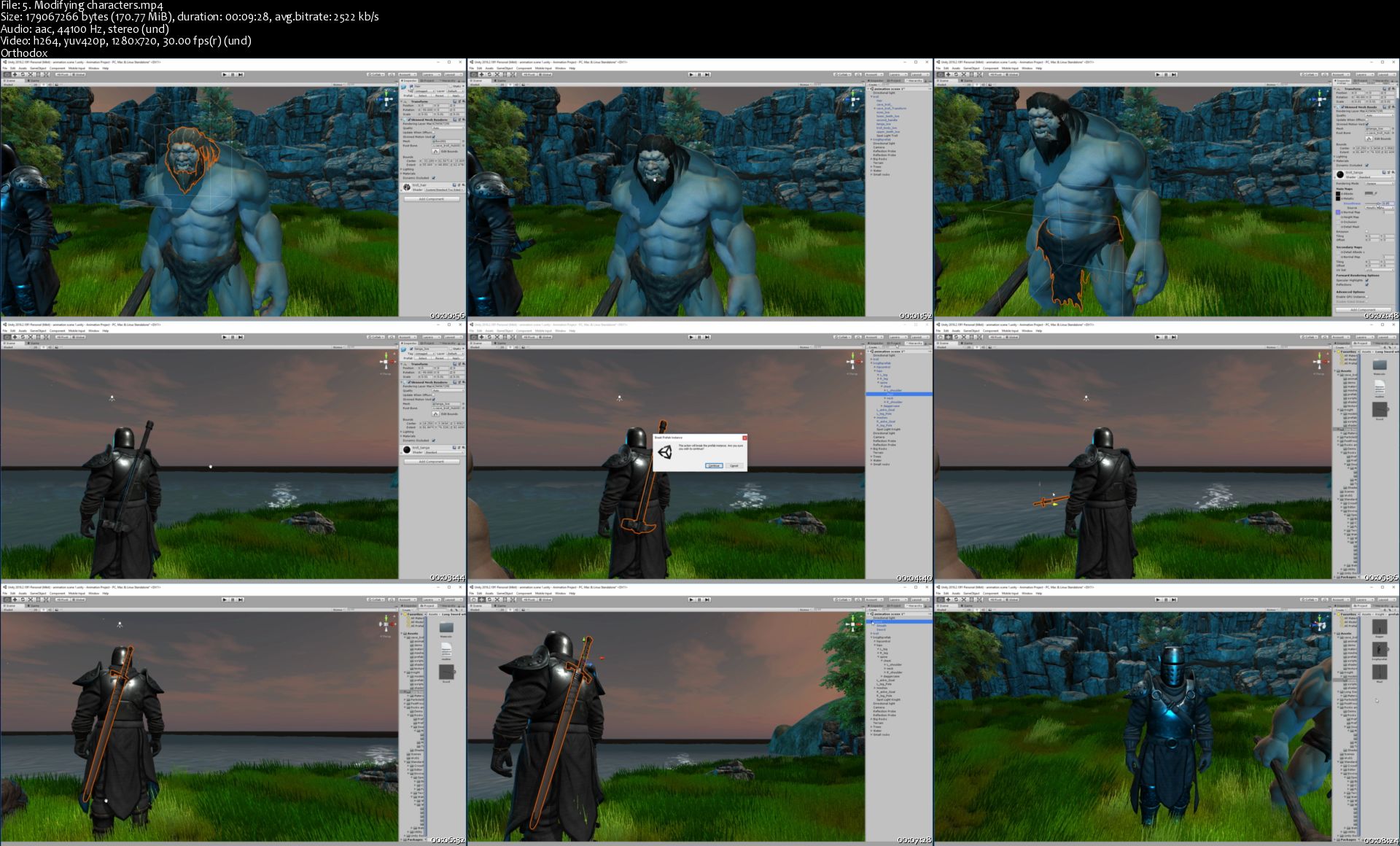Click Pause button in the 00:01:52 frame
Image resolution: width=1400 pixels, height=846 pixels.
[x=699, y=74]
